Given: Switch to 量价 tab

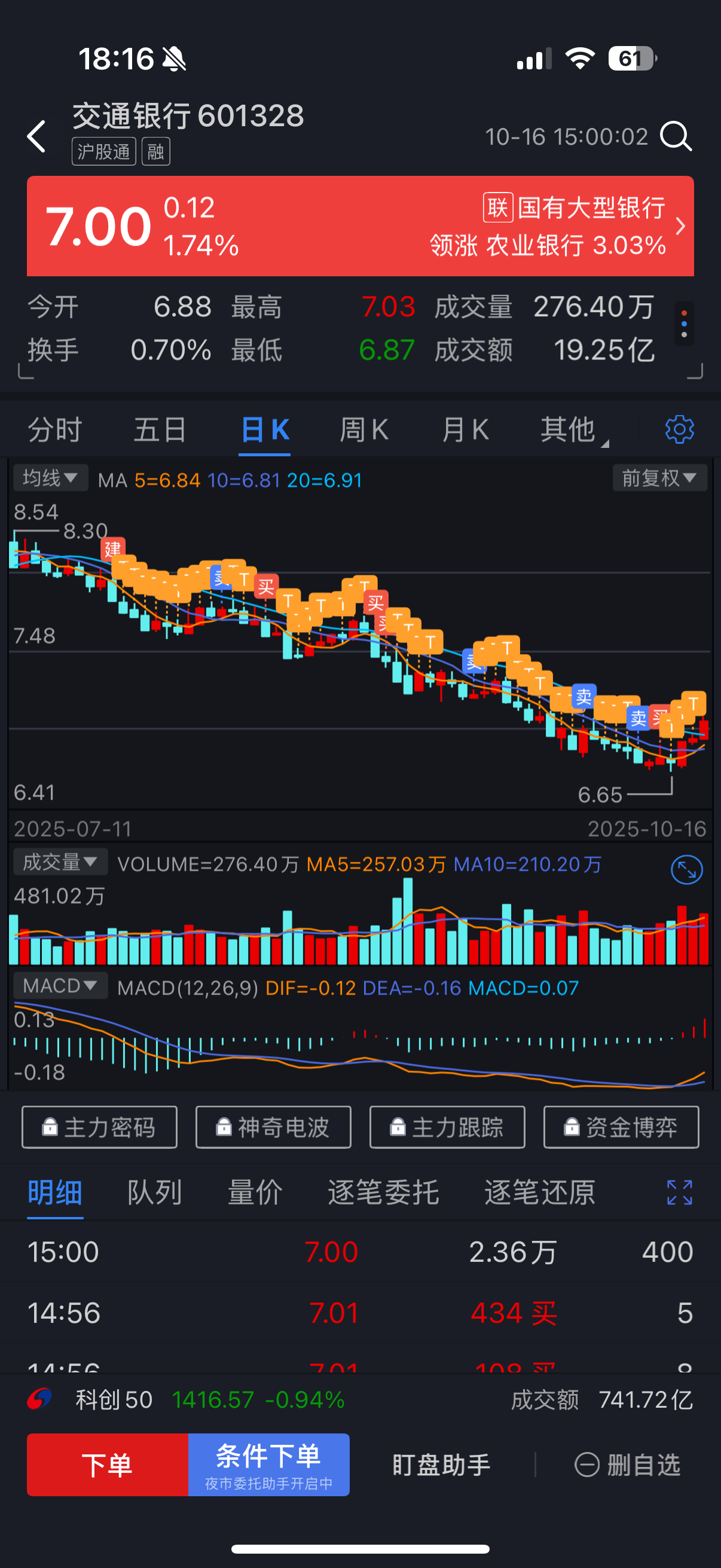Looking at the screenshot, I should pyautogui.click(x=254, y=1192).
